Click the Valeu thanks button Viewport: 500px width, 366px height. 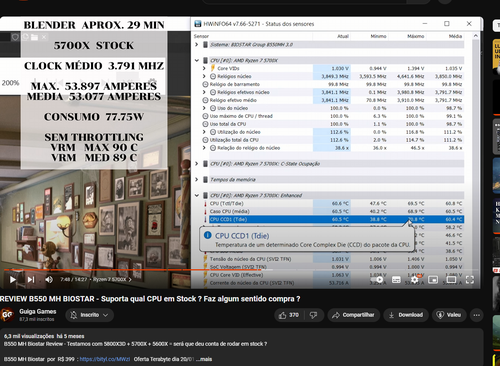[449, 315]
